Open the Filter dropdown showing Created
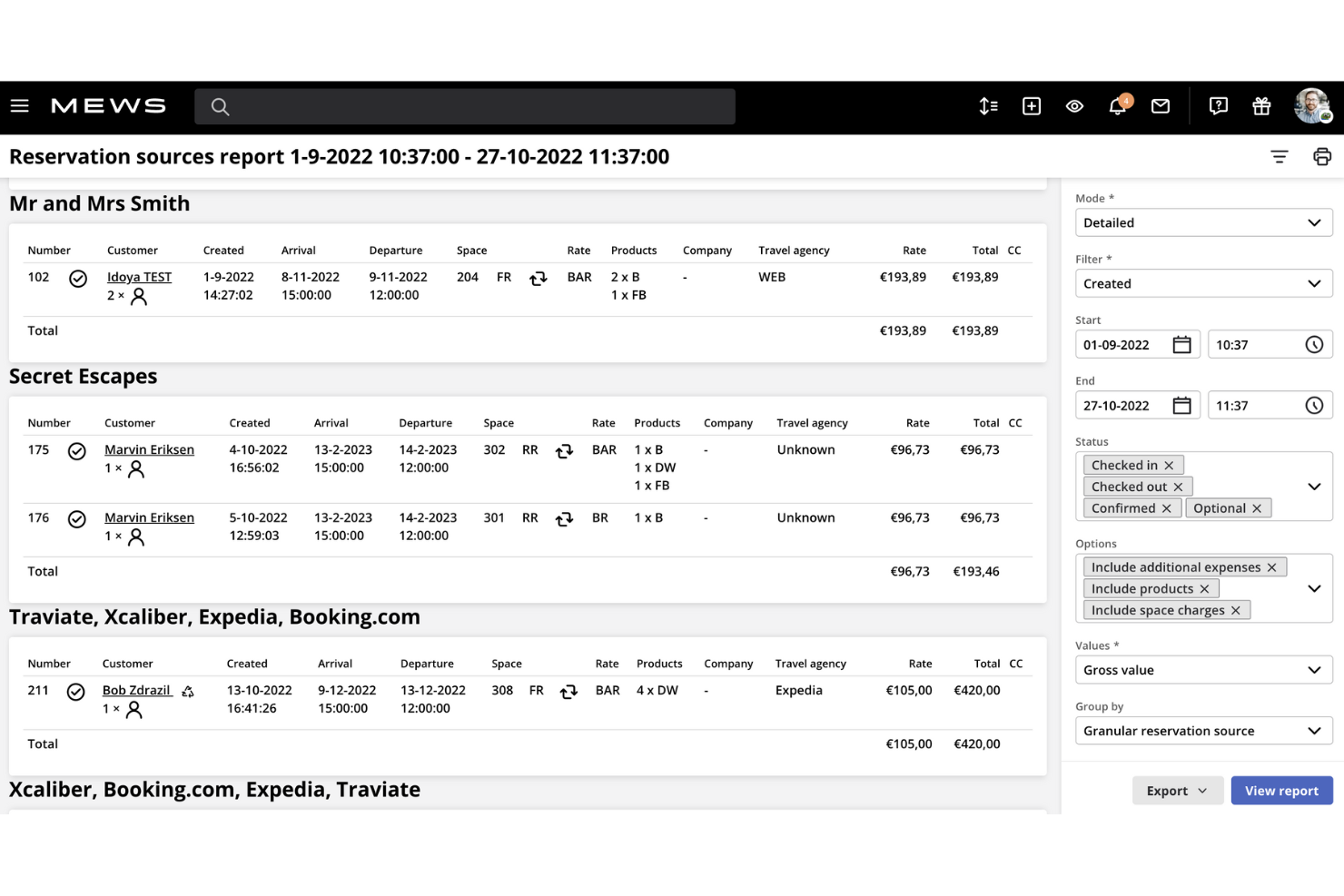The height and width of the screenshot is (896, 1344). [x=1203, y=284]
